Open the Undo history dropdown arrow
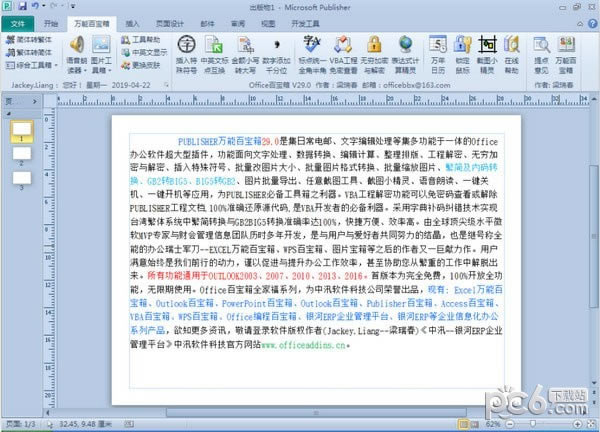Screen dimensions: 600x432 point(43,6)
